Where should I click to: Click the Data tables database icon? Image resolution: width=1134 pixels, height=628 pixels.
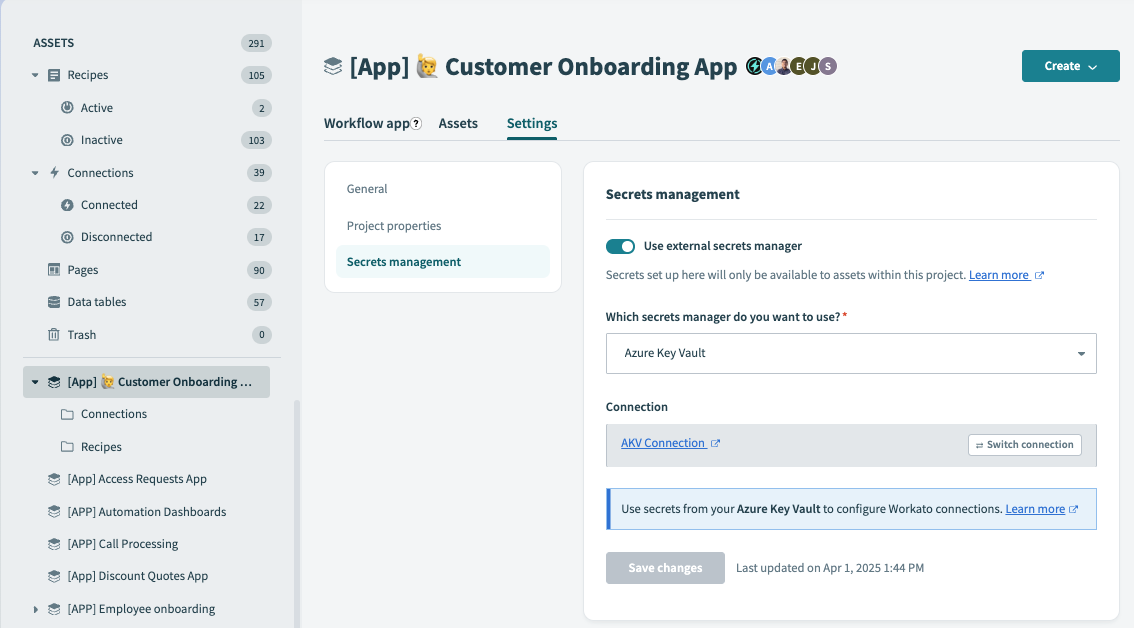[x=54, y=302]
